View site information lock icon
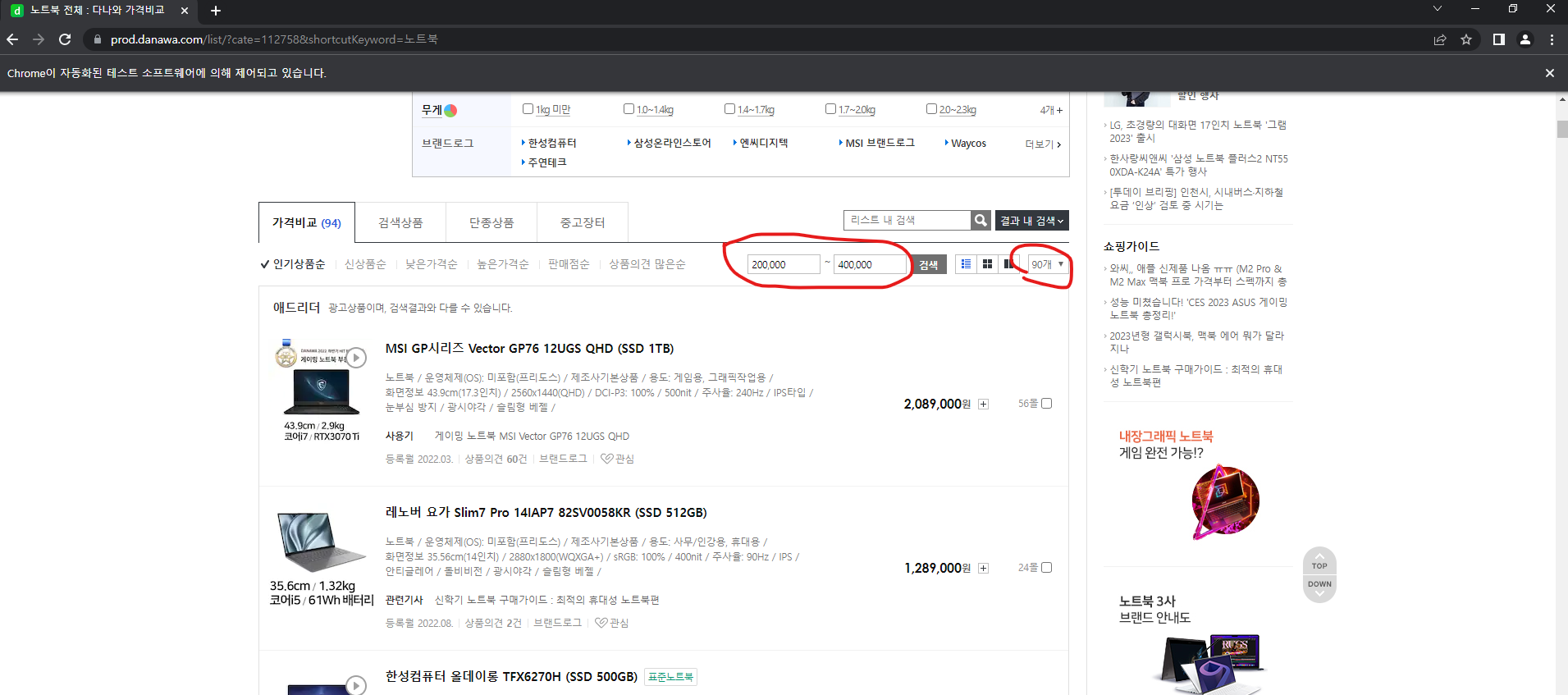 click(98, 39)
